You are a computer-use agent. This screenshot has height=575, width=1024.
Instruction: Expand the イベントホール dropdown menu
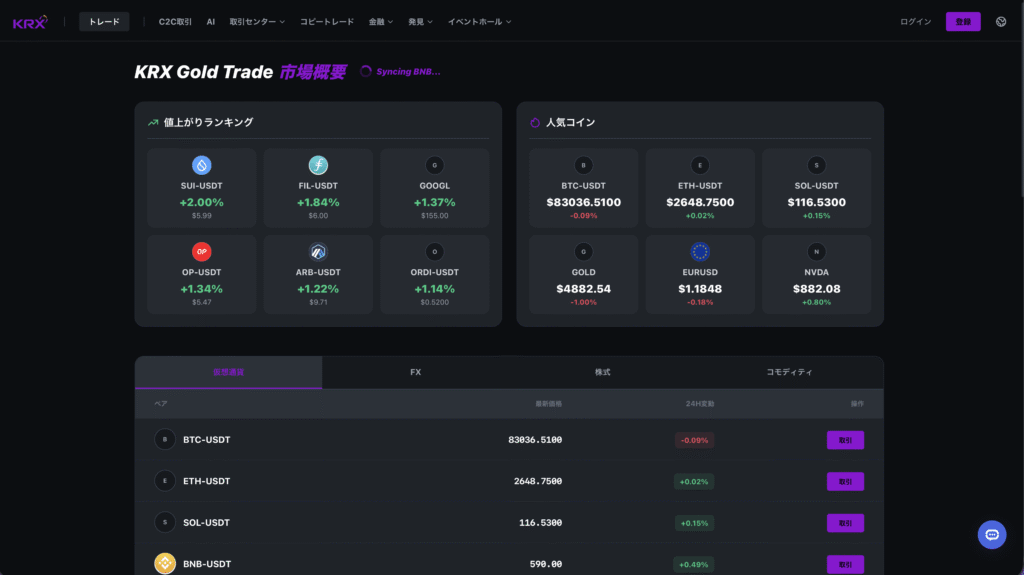click(x=479, y=22)
